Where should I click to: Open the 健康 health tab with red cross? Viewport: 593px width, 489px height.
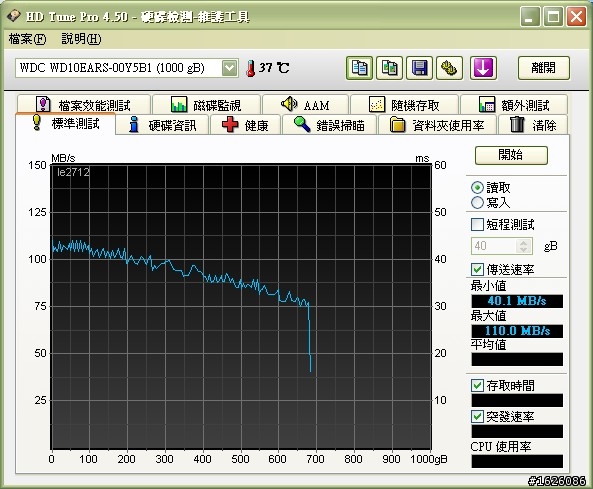pos(245,125)
